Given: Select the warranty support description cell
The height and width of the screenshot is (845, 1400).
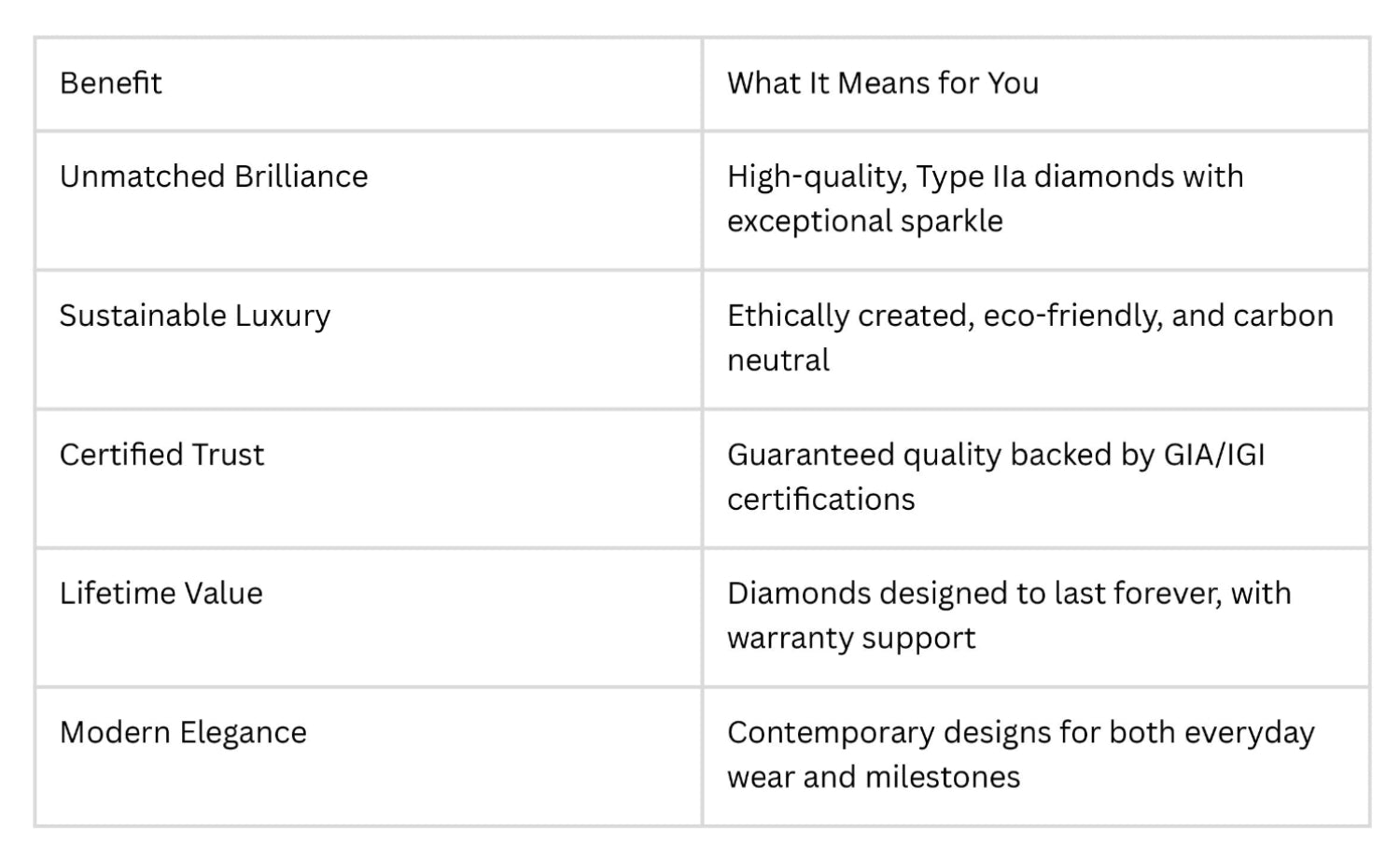Looking at the screenshot, I should [1008, 615].
